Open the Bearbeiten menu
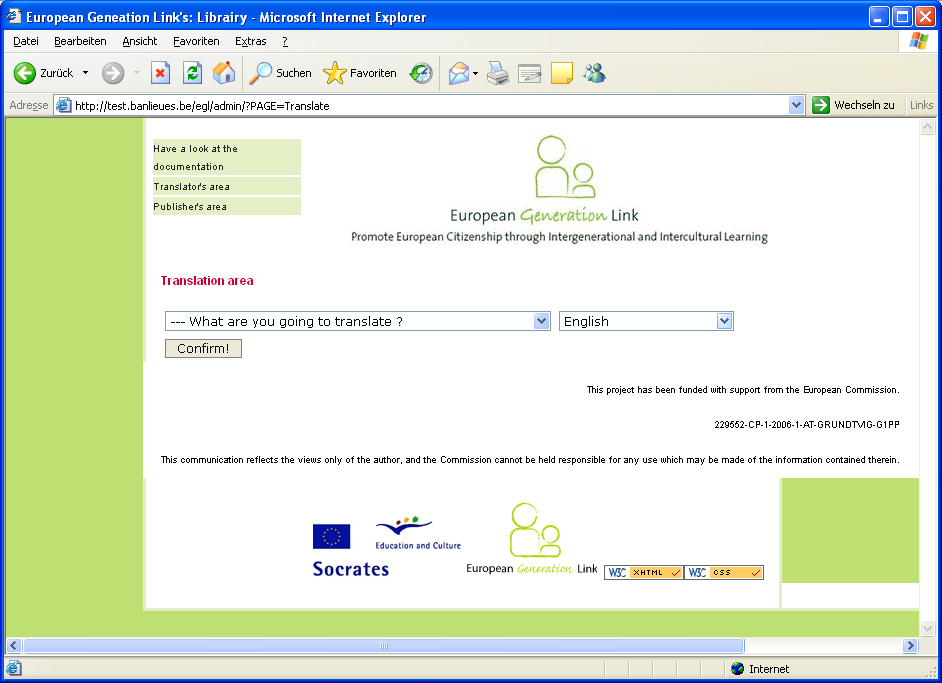This screenshot has width=942, height=683. pos(80,41)
